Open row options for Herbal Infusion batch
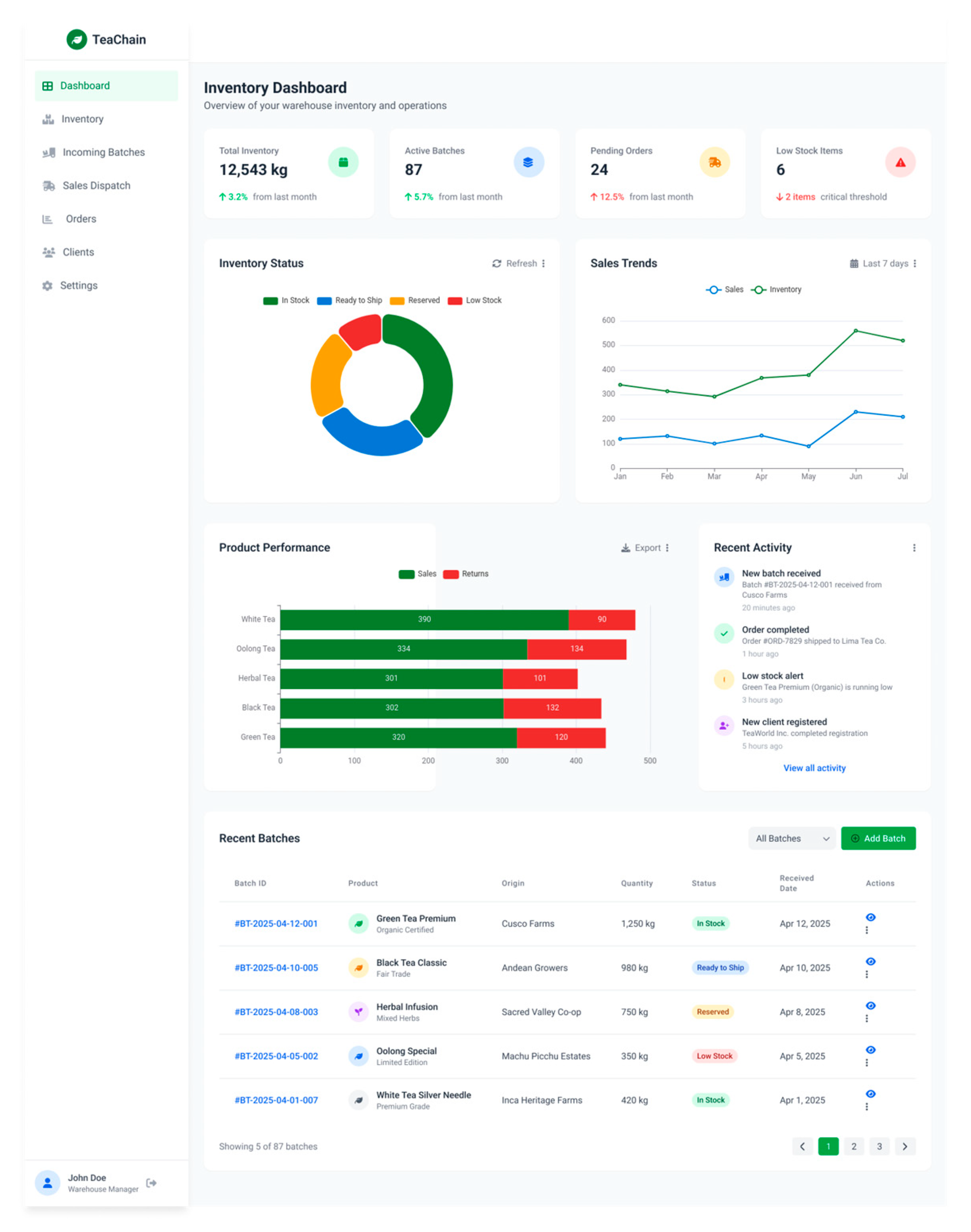Image resolution: width=971 pixels, height=1232 pixels. pos(867,1019)
